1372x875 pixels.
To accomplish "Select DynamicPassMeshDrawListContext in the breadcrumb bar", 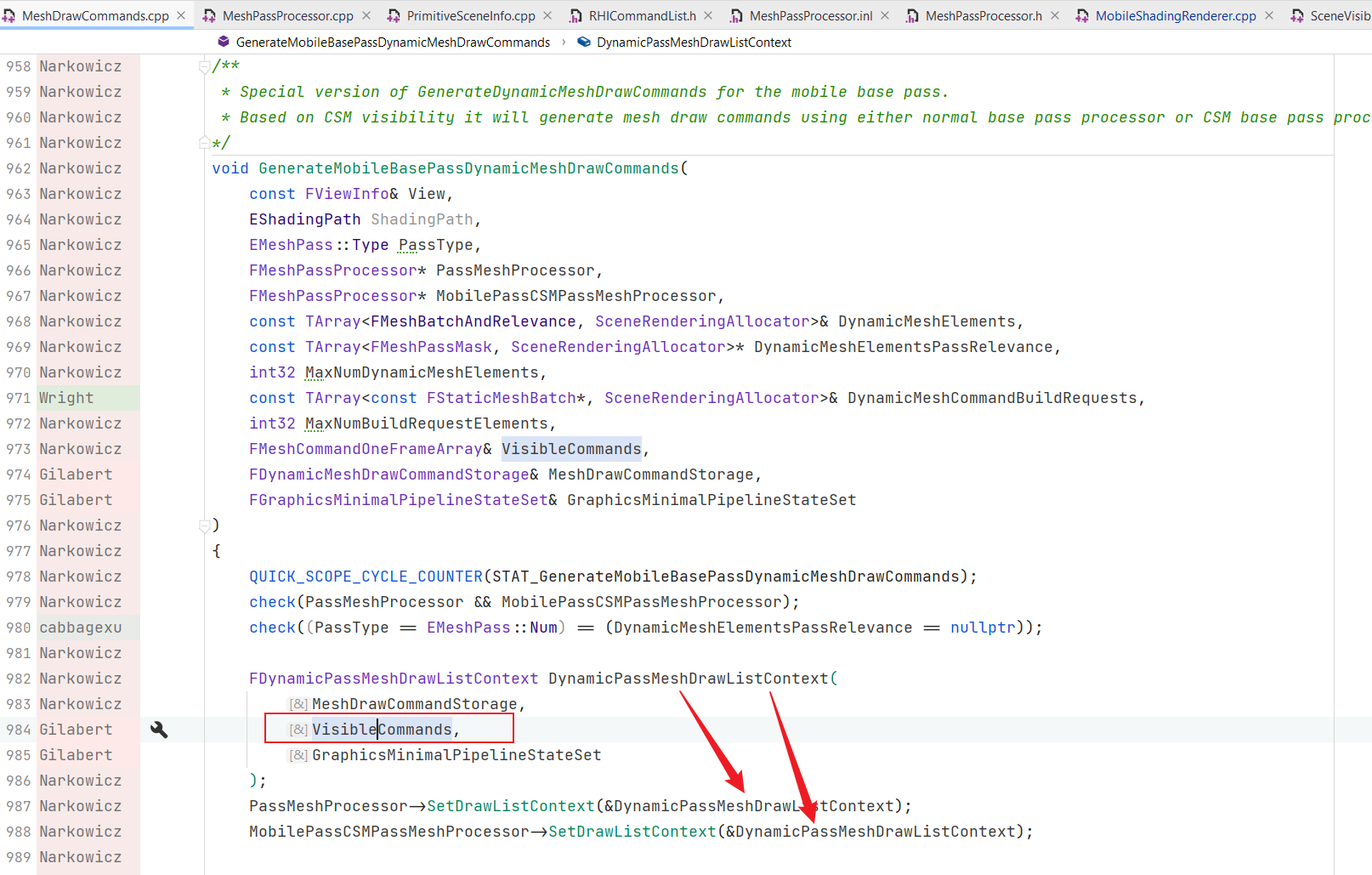I will point(694,42).
